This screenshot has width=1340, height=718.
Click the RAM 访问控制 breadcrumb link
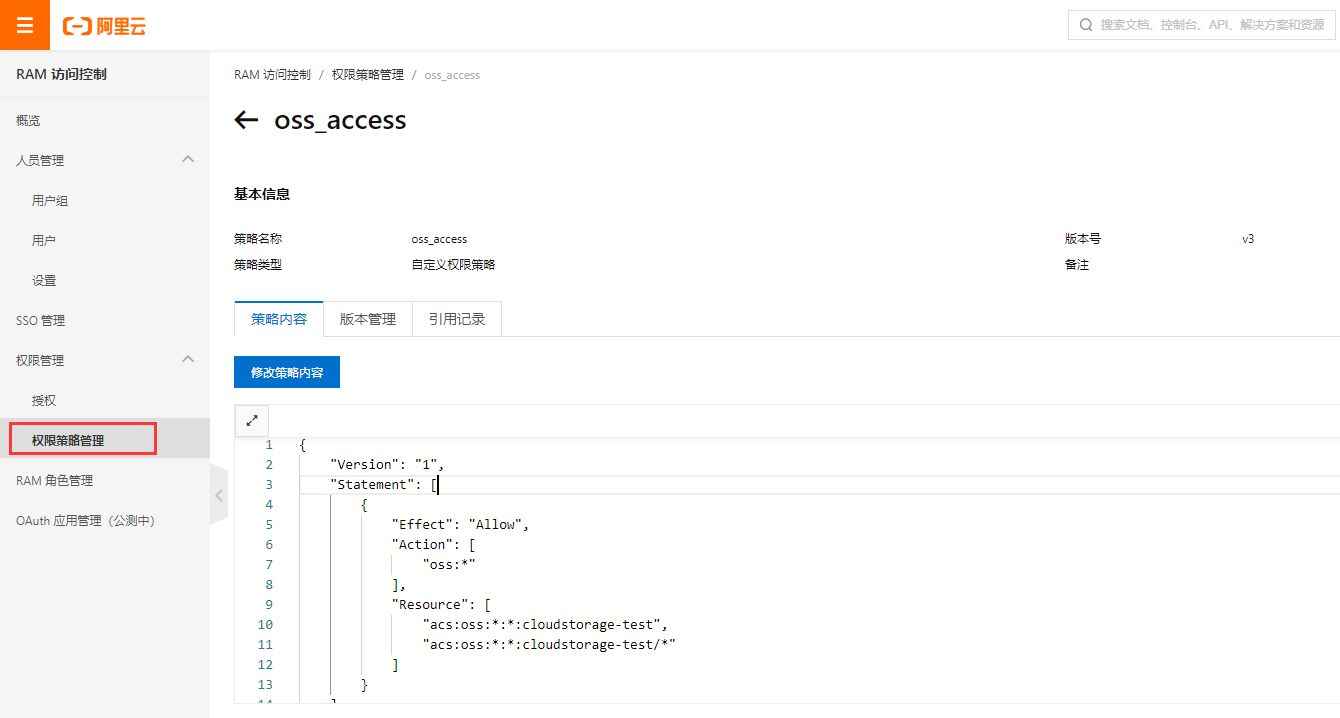[x=272, y=75]
